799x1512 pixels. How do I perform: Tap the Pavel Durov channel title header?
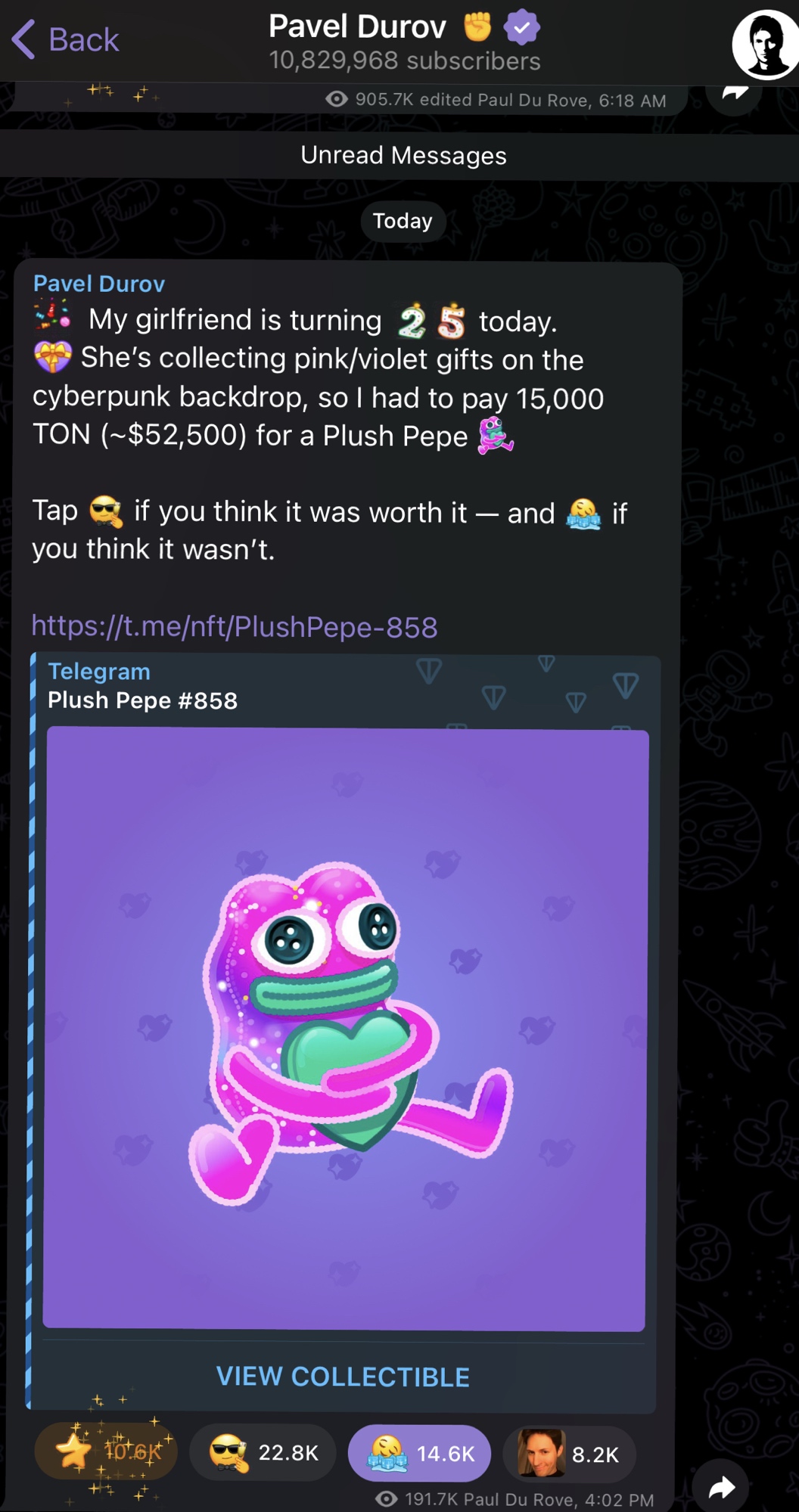tap(357, 27)
